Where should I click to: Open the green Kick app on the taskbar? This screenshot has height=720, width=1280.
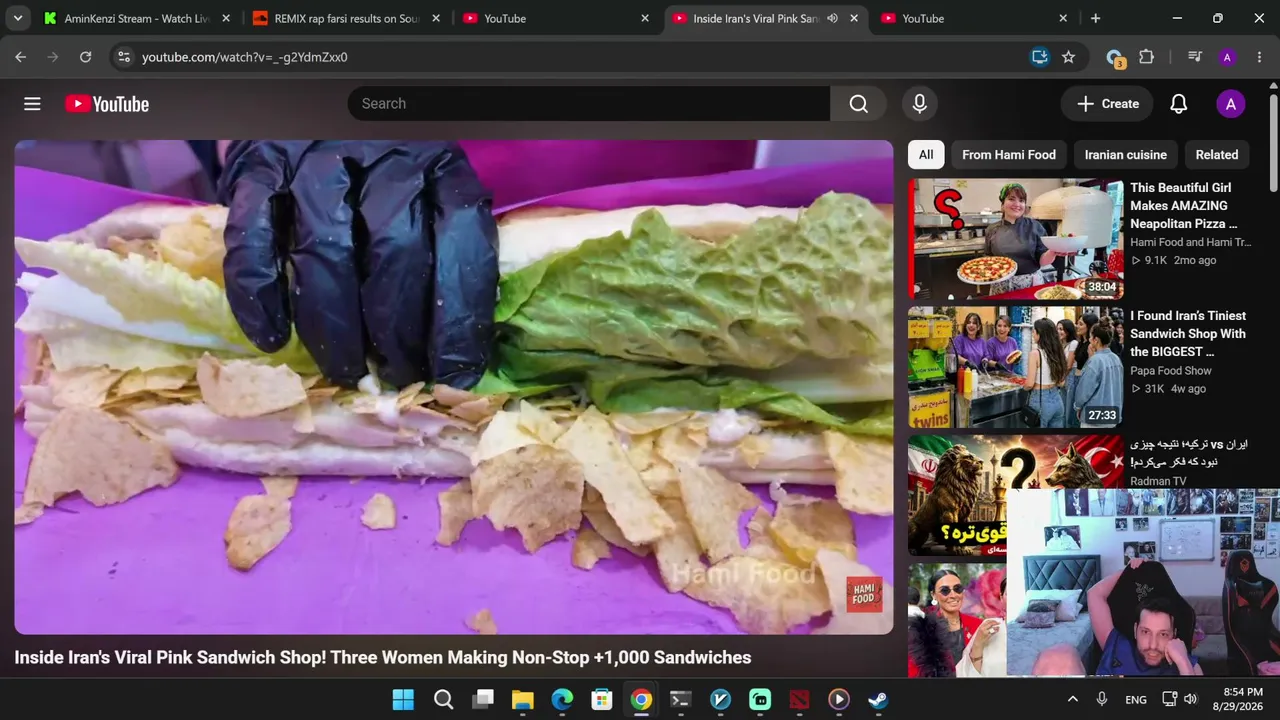pyautogui.click(x=760, y=699)
